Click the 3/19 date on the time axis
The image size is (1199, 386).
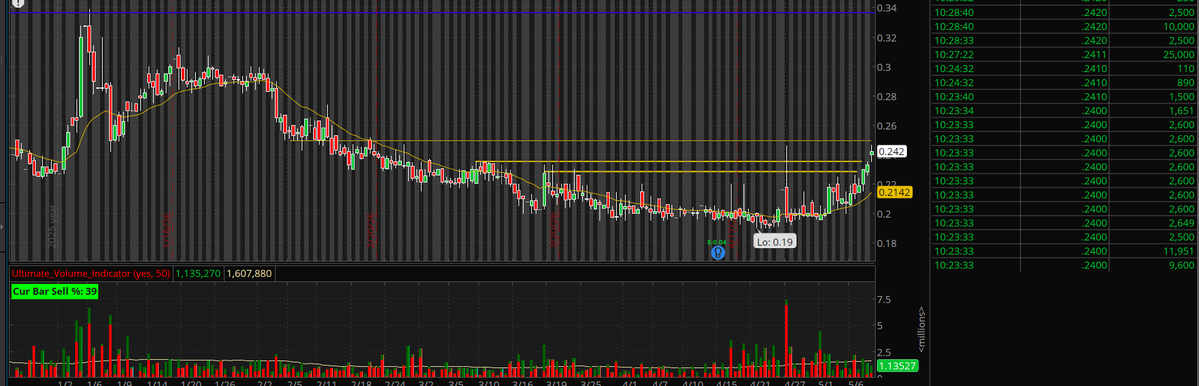click(x=557, y=382)
